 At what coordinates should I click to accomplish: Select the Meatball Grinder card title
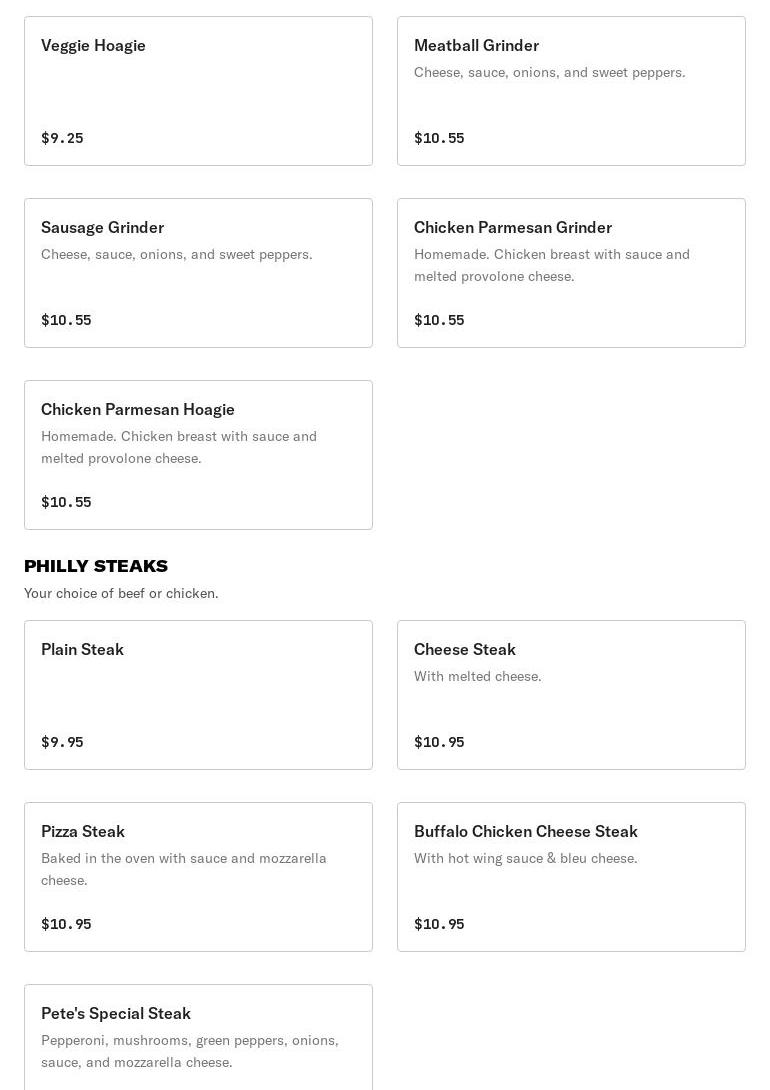(x=476, y=46)
